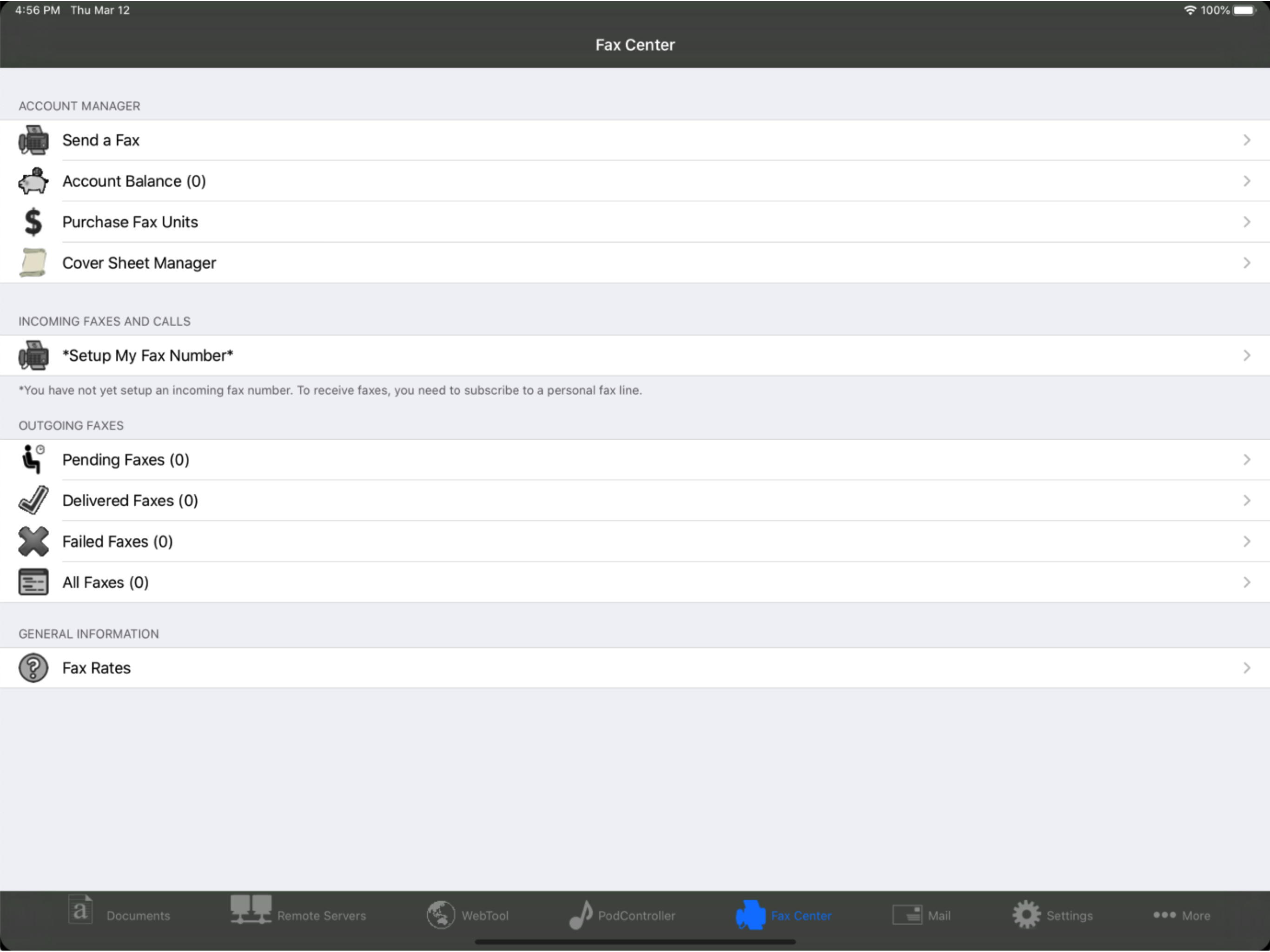Tap the question mark Fax Rates icon
The height and width of the screenshot is (952, 1270).
click(33, 668)
